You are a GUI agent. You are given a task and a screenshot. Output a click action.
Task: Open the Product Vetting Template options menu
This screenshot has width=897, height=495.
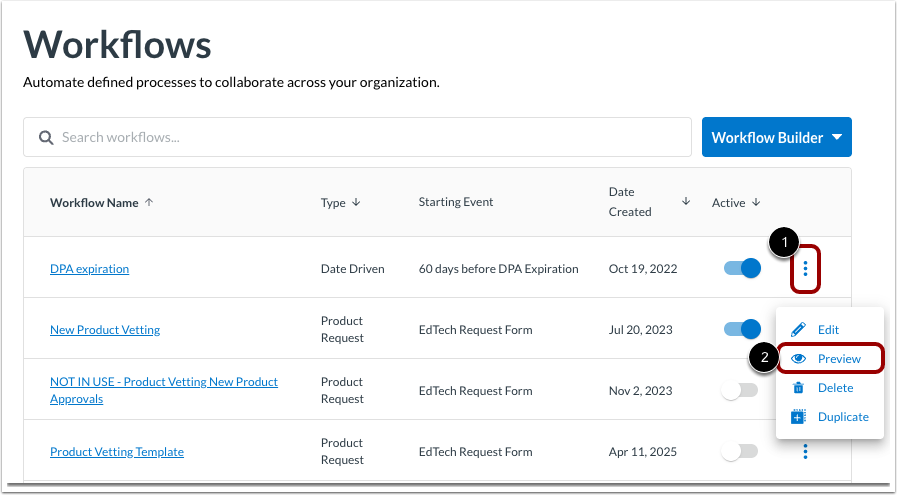805,452
